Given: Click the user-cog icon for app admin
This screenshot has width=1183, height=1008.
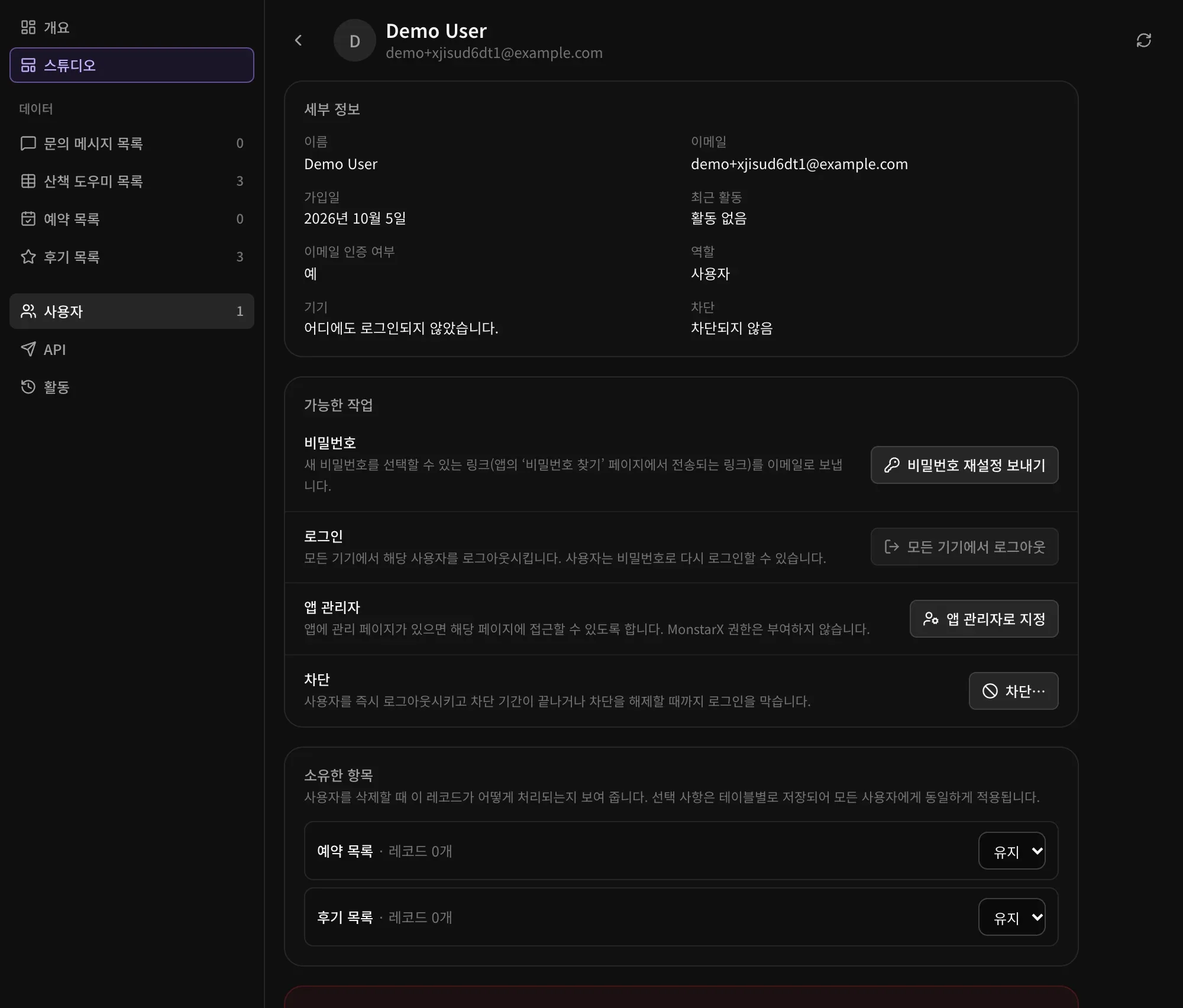Looking at the screenshot, I should tap(931, 619).
